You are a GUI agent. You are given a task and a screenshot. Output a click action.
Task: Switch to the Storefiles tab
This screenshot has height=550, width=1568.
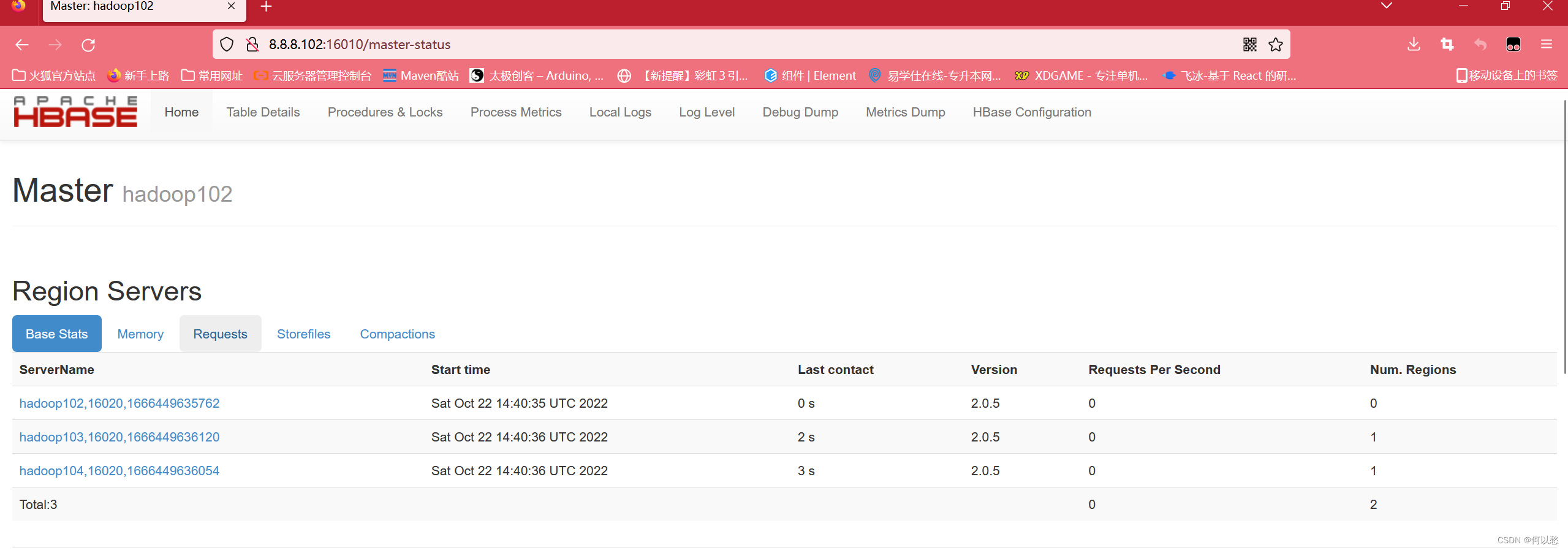pyautogui.click(x=303, y=334)
